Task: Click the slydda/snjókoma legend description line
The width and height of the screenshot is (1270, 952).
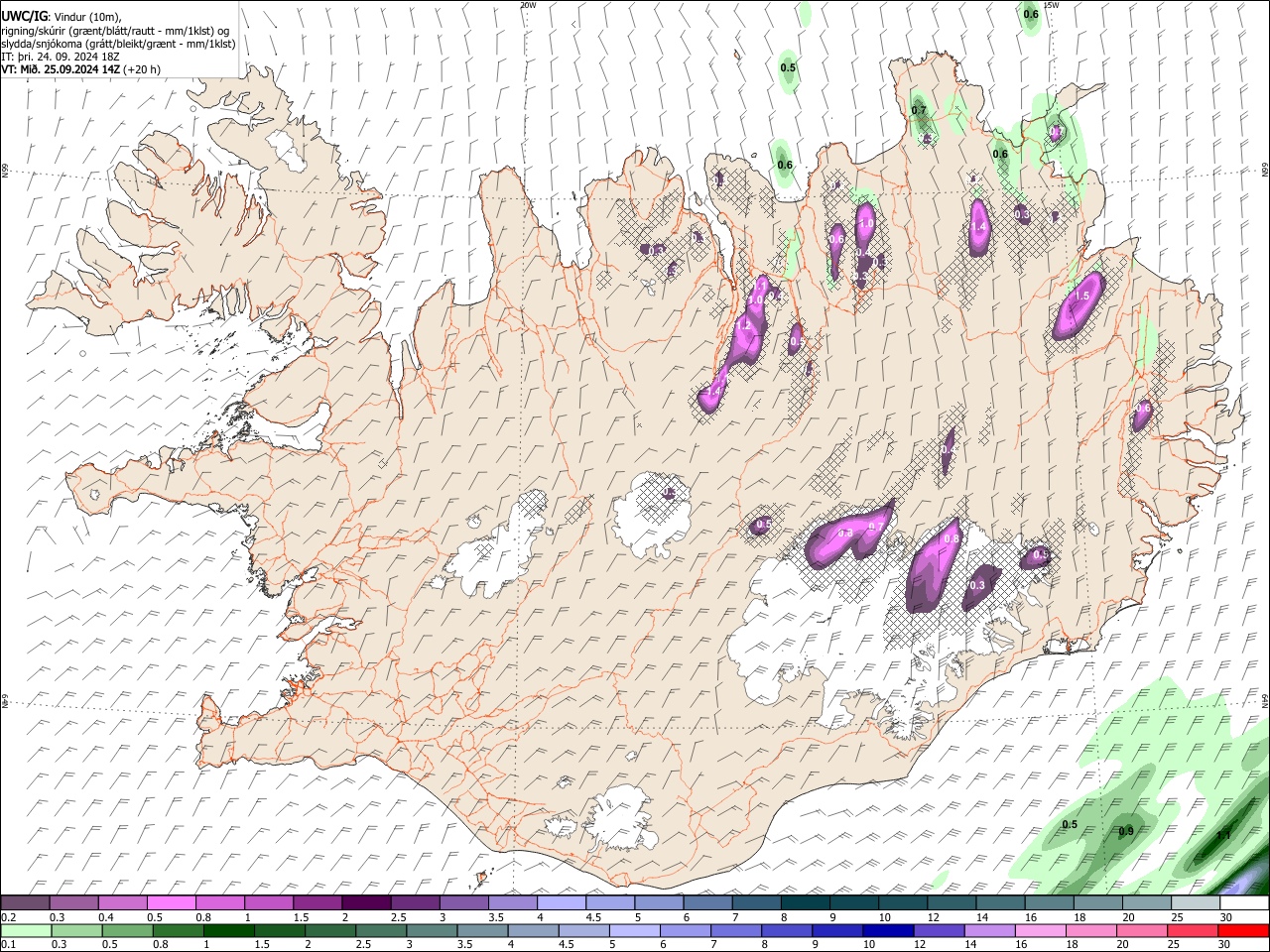Action: click(x=118, y=43)
